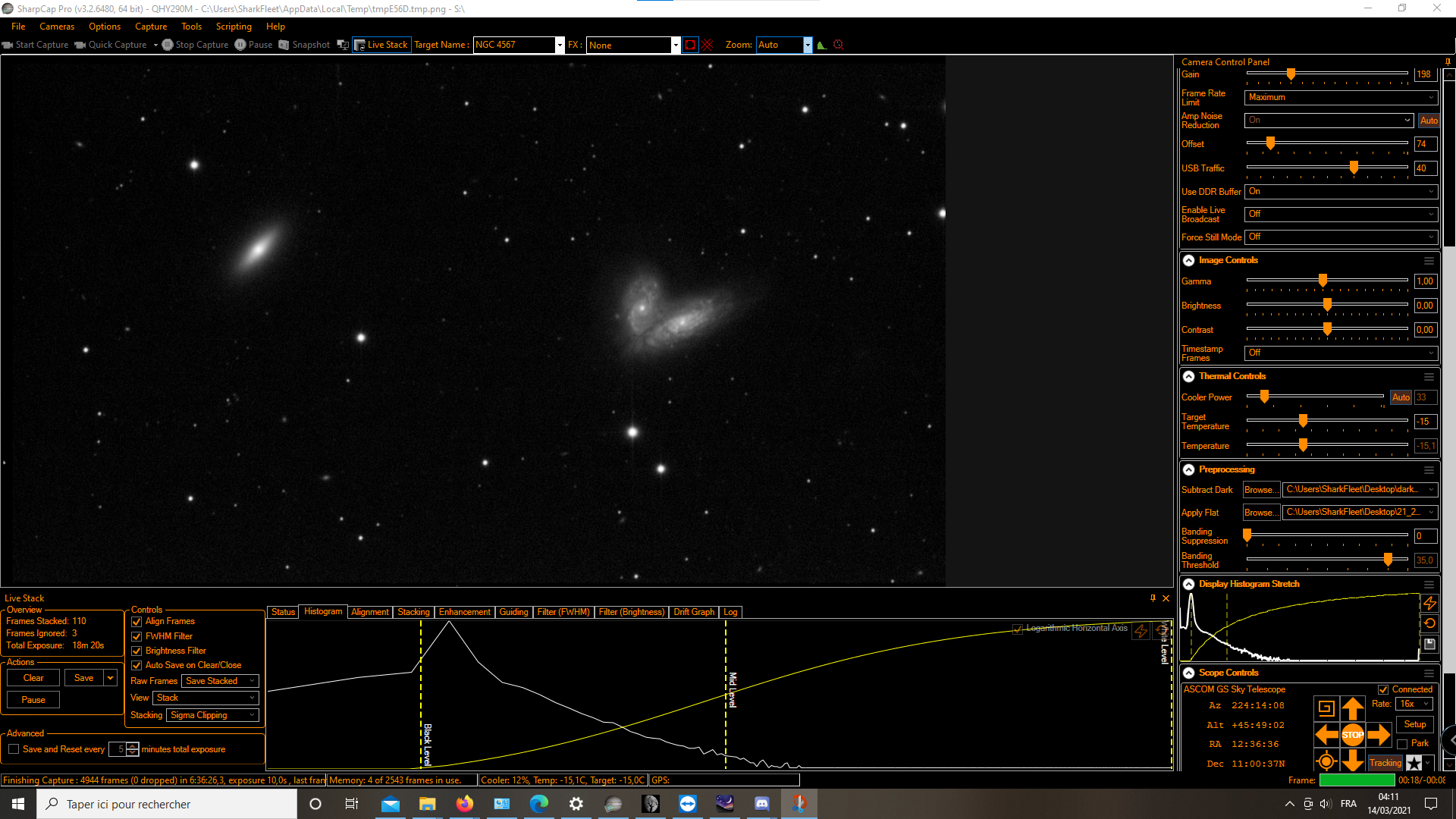The height and width of the screenshot is (819, 1456).
Task: Open Firefox from the taskbar
Action: 464,804
